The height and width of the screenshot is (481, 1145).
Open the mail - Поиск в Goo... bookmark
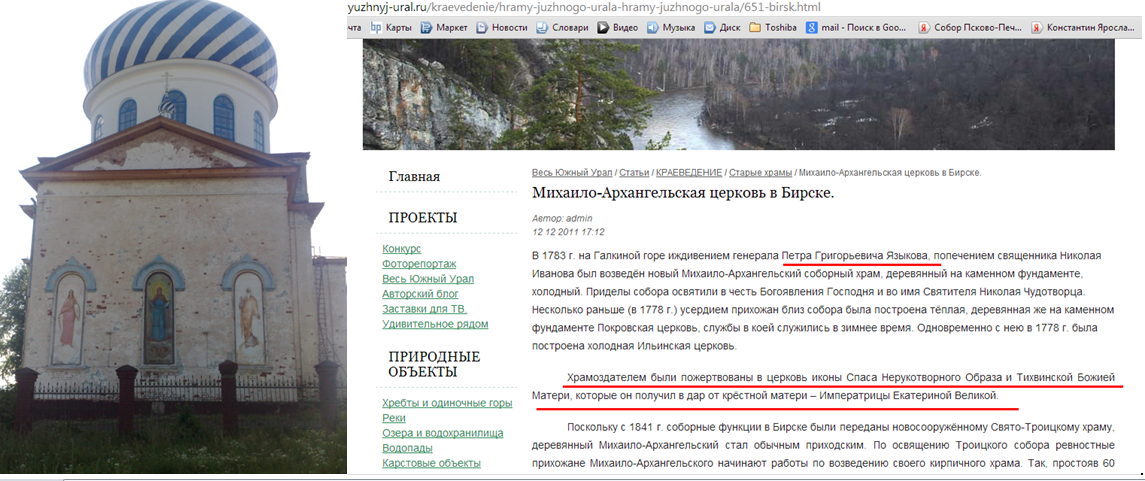[857, 28]
